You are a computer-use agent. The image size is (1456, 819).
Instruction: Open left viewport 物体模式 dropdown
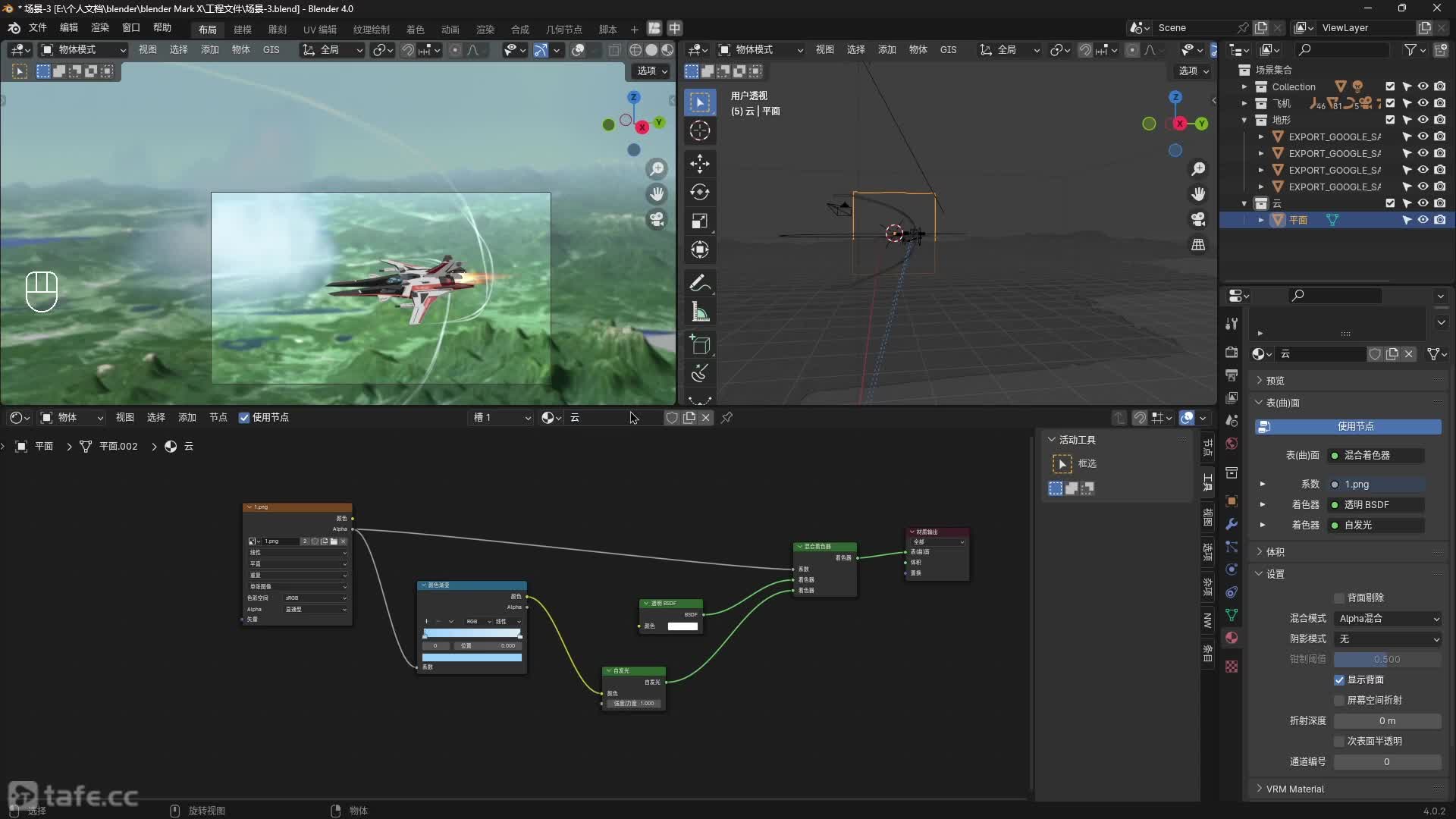(x=83, y=49)
